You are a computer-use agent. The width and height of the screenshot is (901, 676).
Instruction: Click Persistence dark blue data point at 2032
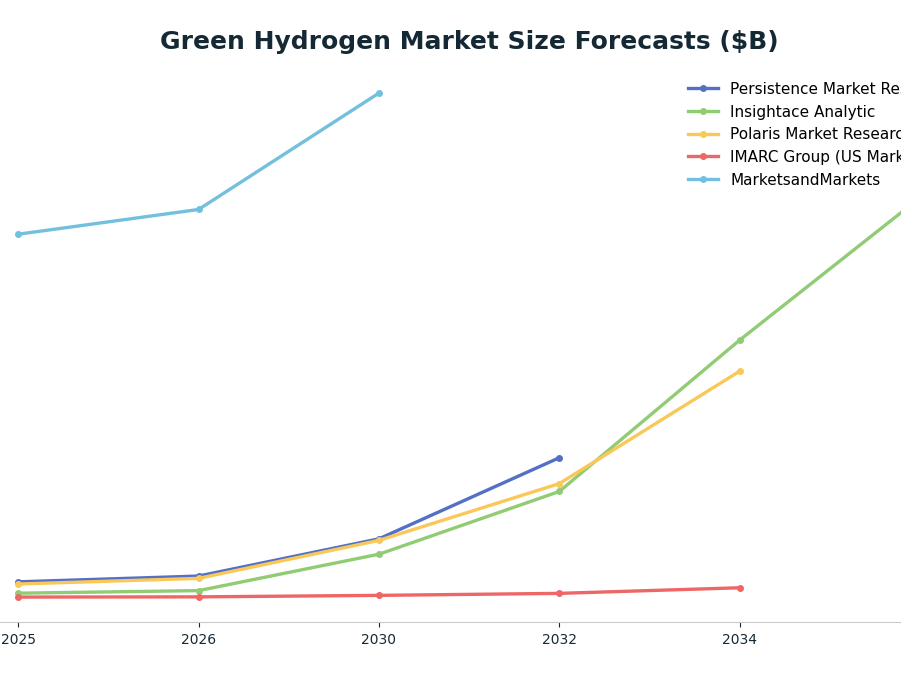[x=559, y=459]
